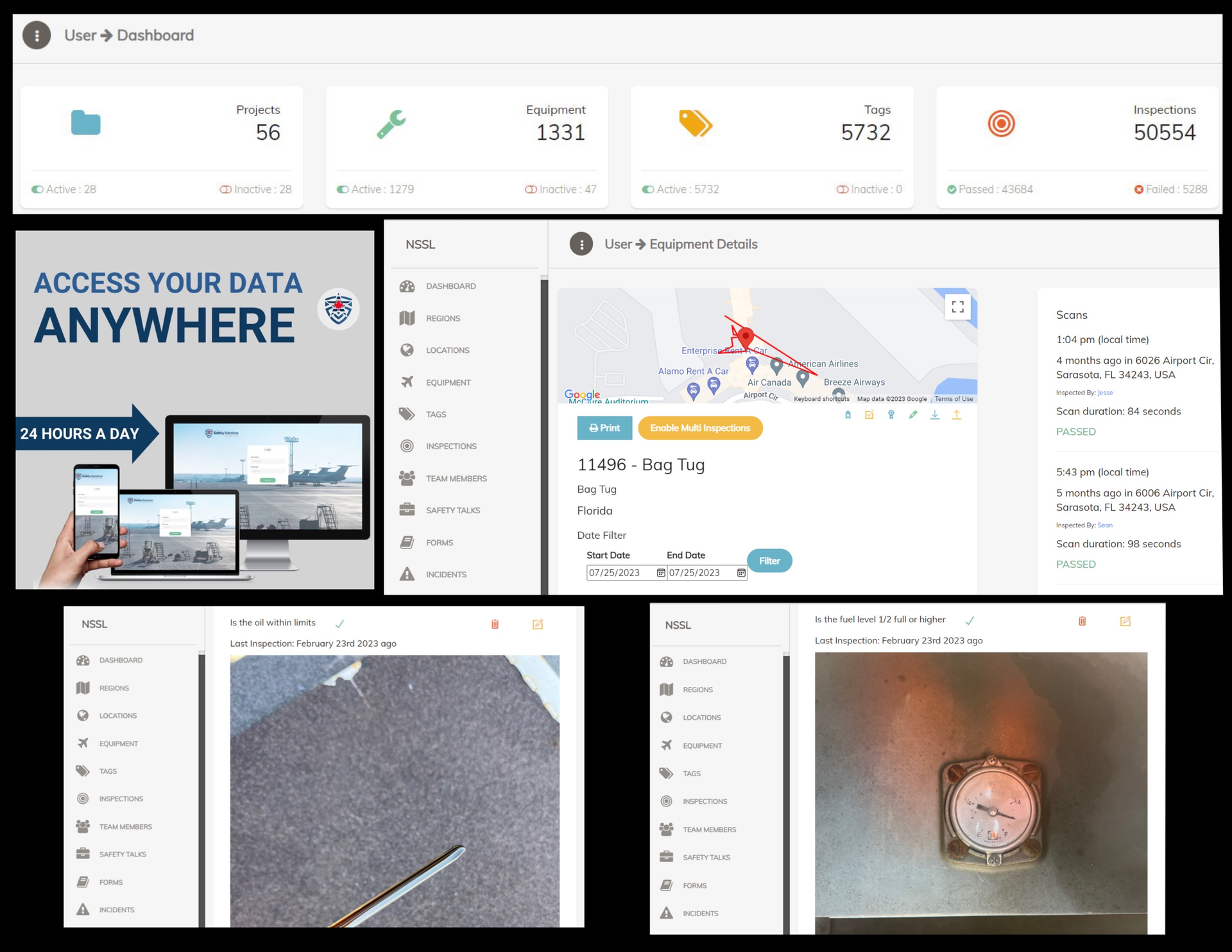Click the download icon above the Bag Tug title
1232x952 pixels.
(x=935, y=415)
